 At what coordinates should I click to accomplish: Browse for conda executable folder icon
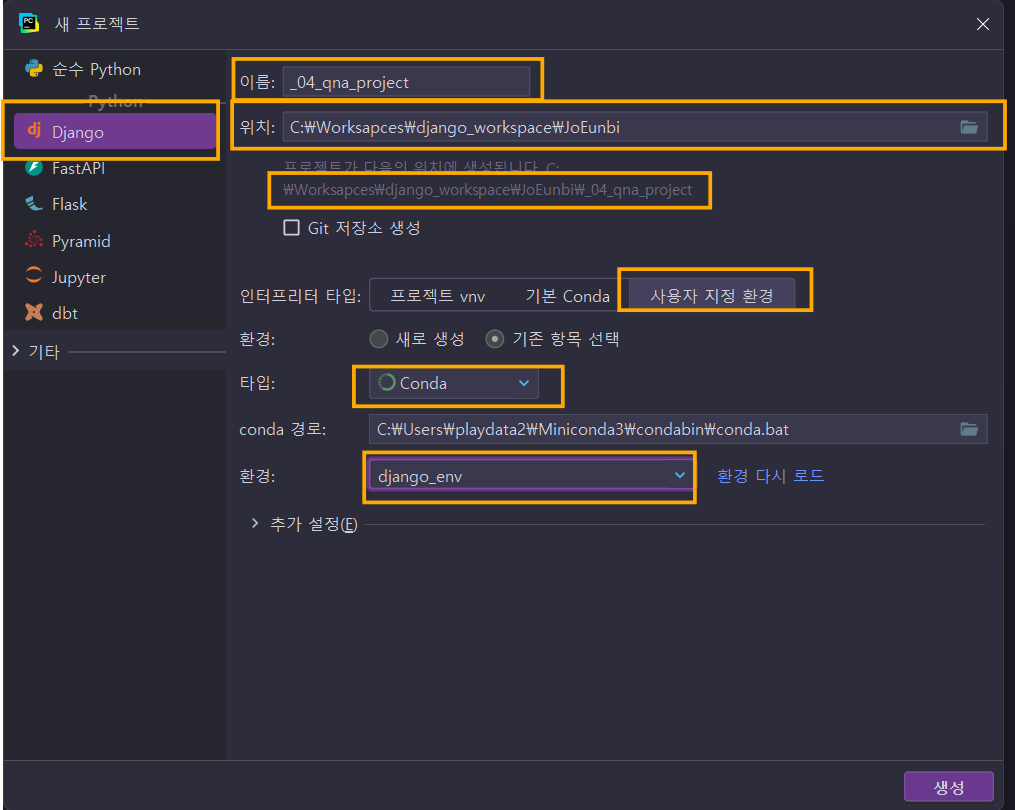coord(969,429)
